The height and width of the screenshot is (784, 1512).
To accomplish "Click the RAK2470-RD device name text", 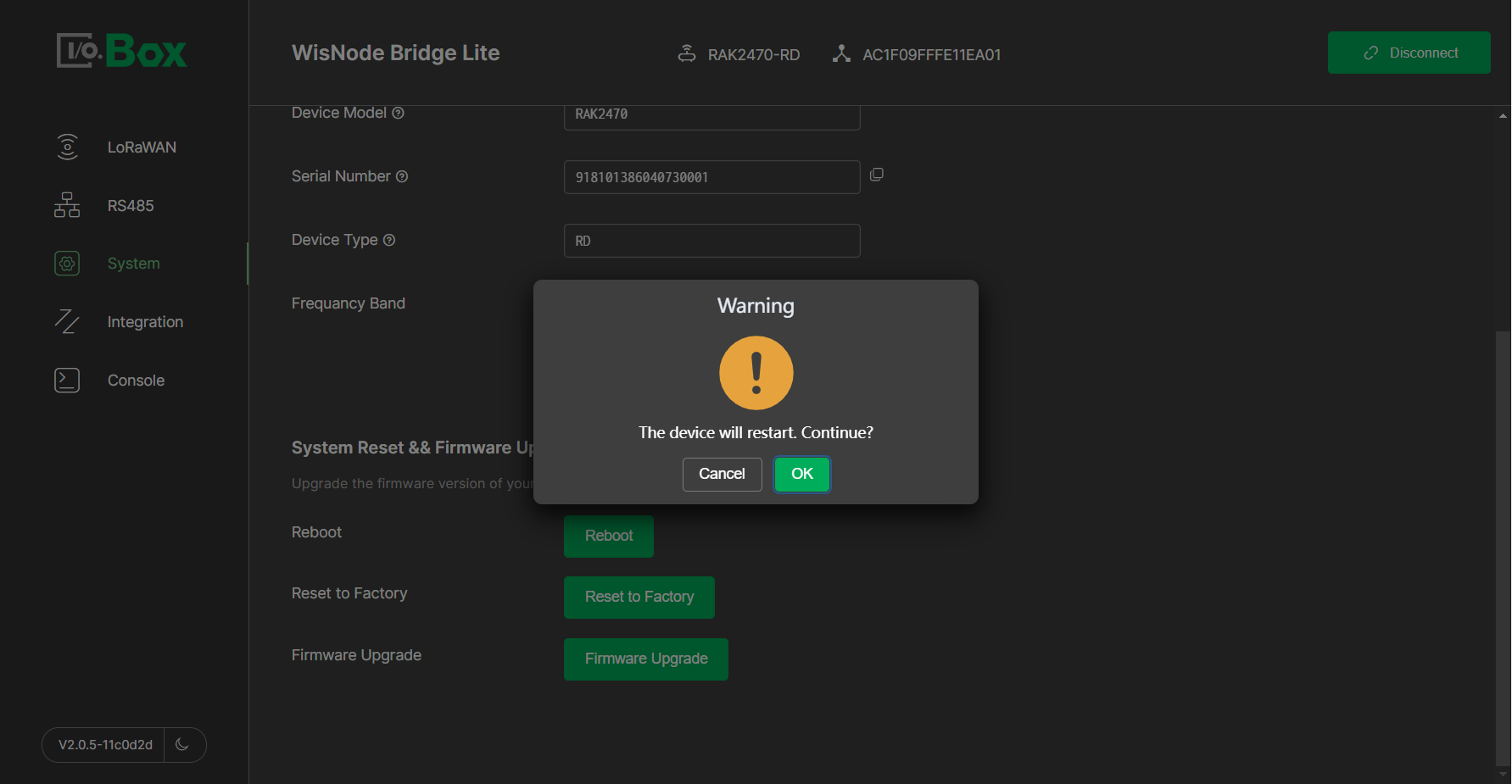I will (754, 54).
